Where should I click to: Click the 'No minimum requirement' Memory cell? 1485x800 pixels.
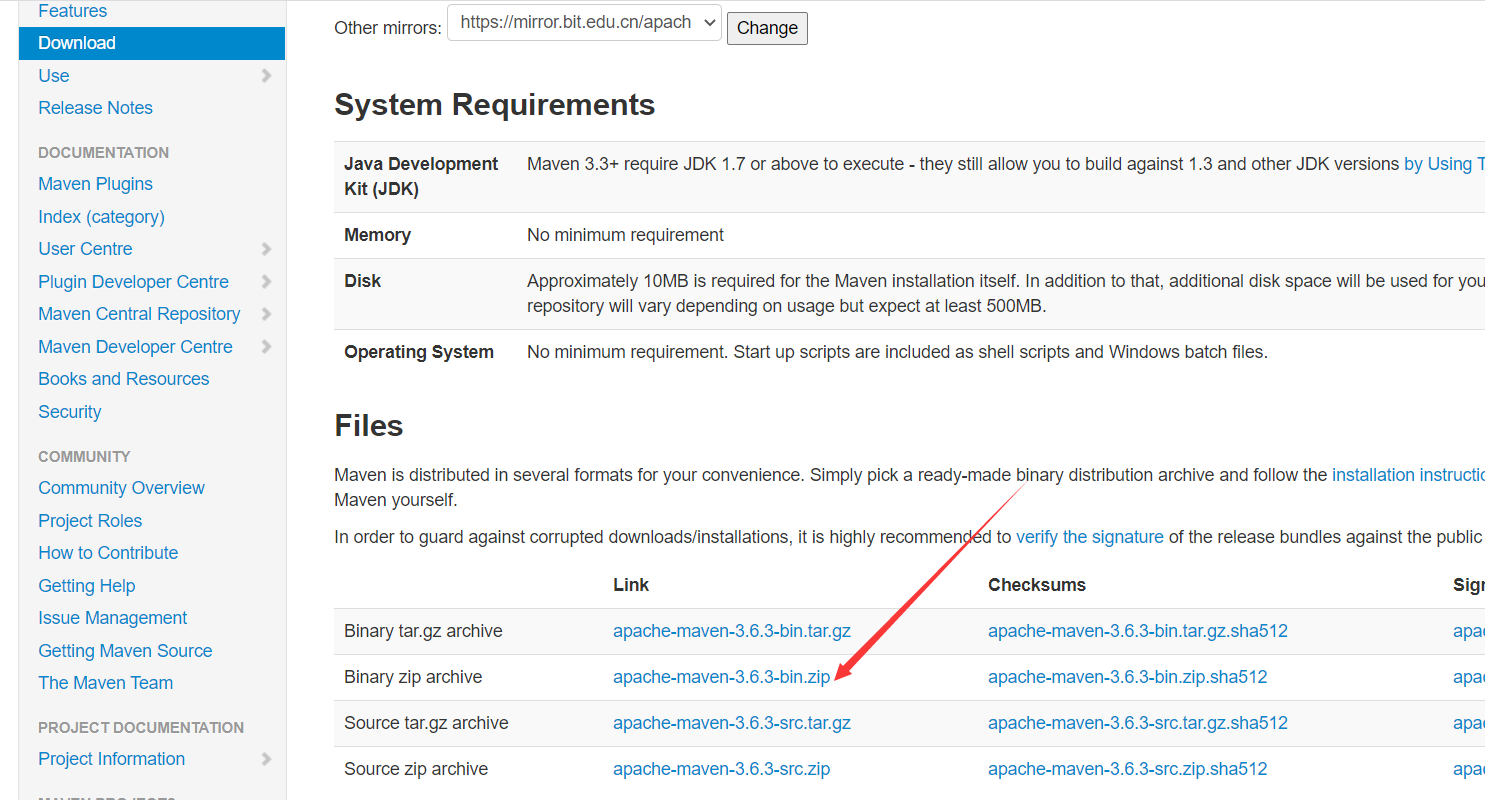625,235
